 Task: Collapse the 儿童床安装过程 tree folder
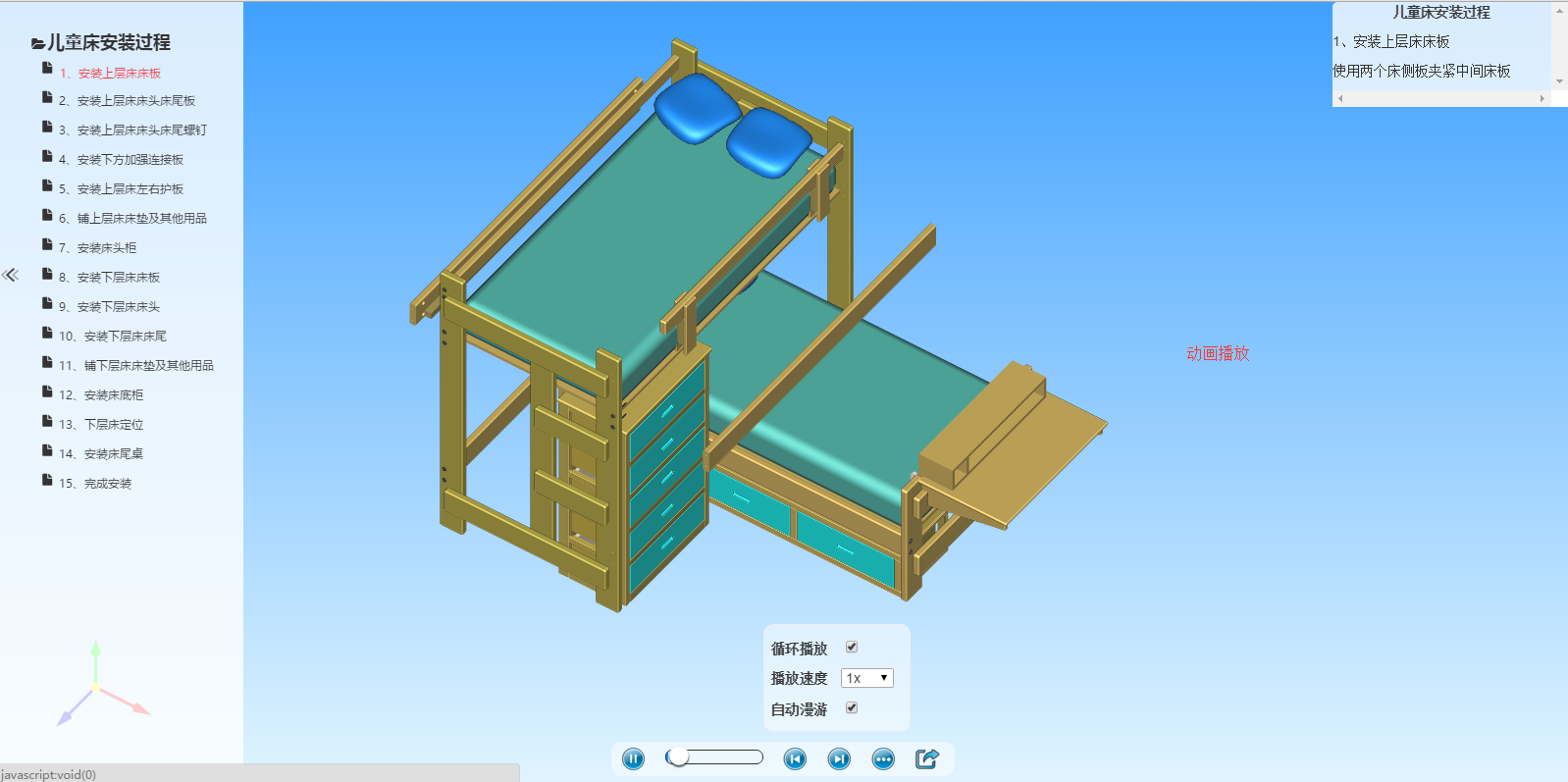[x=38, y=43]
